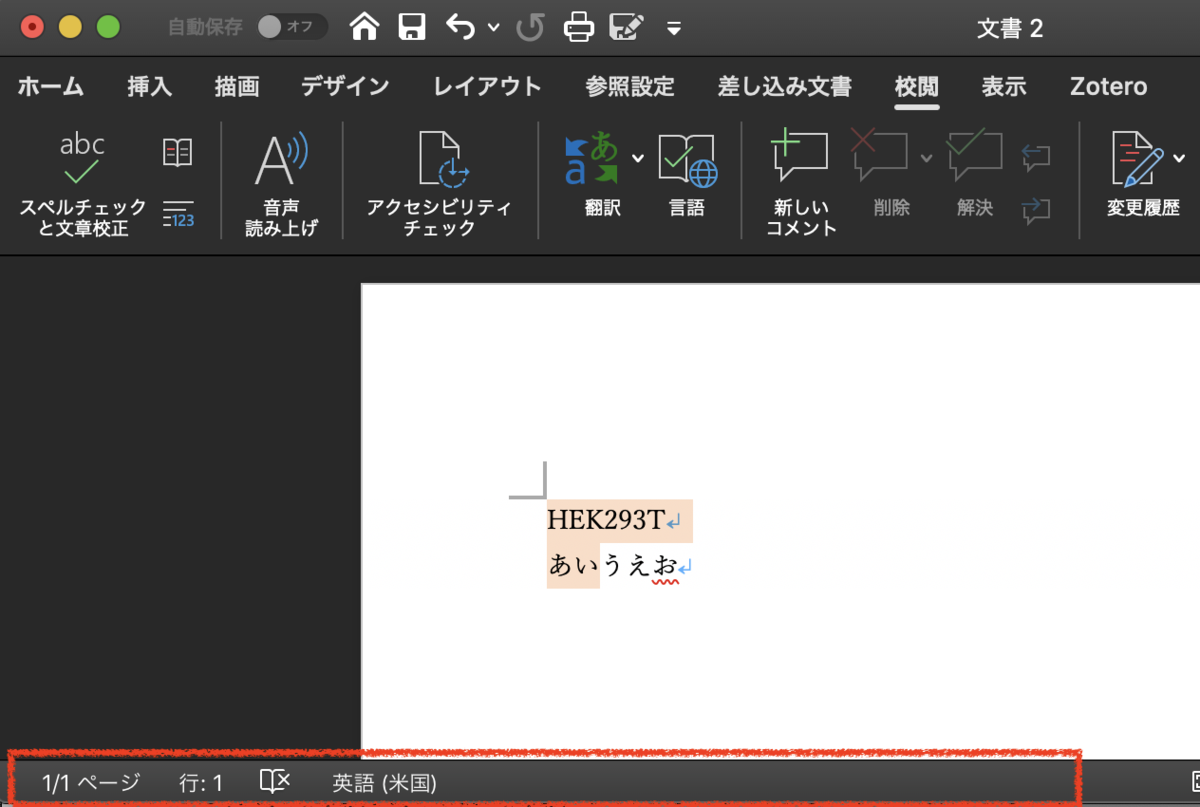The height and width of the screenshot is (807, 1200).
Task: Print the document with printer icon
Action: point(579,27)
